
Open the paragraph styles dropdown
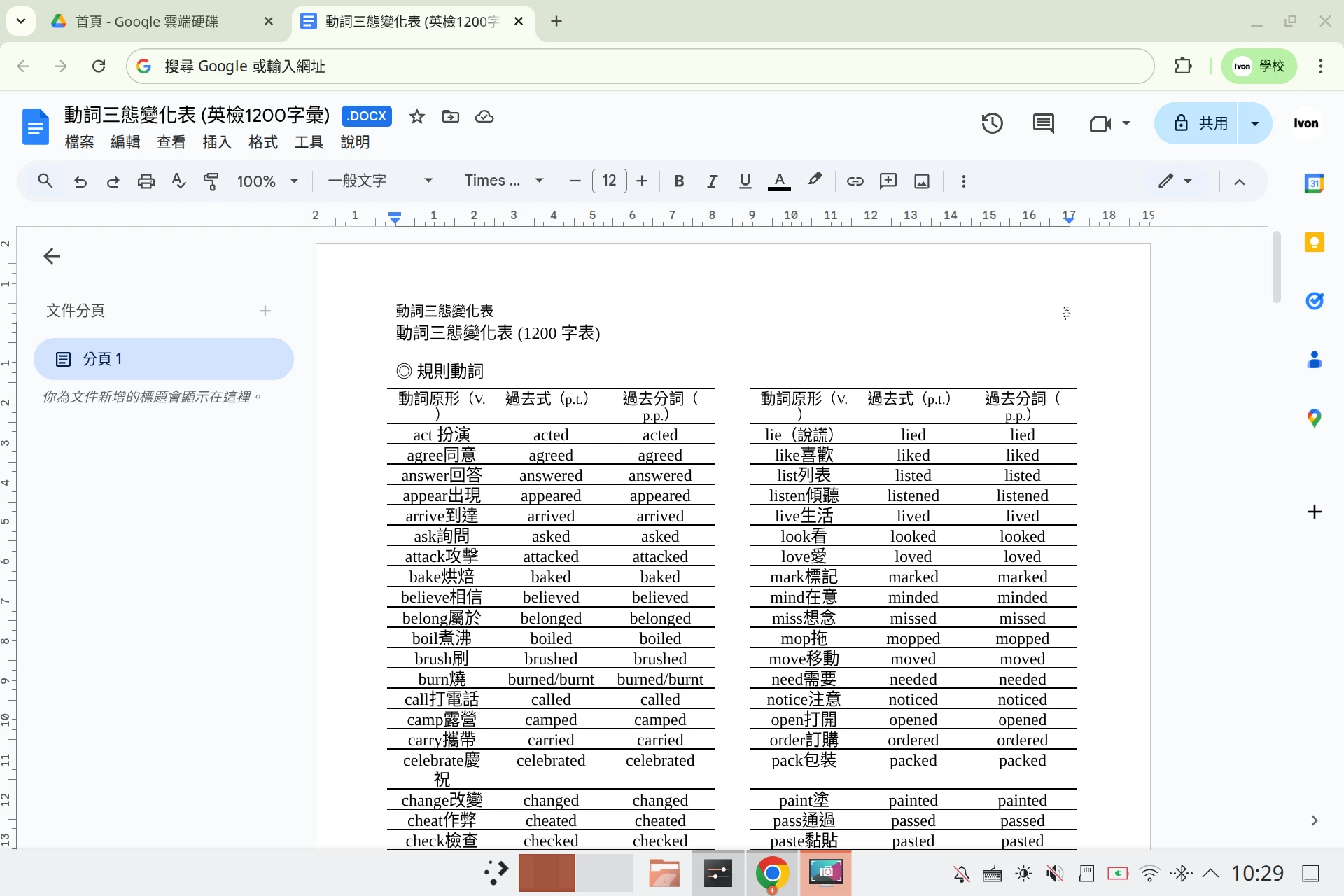click(380, 181)
